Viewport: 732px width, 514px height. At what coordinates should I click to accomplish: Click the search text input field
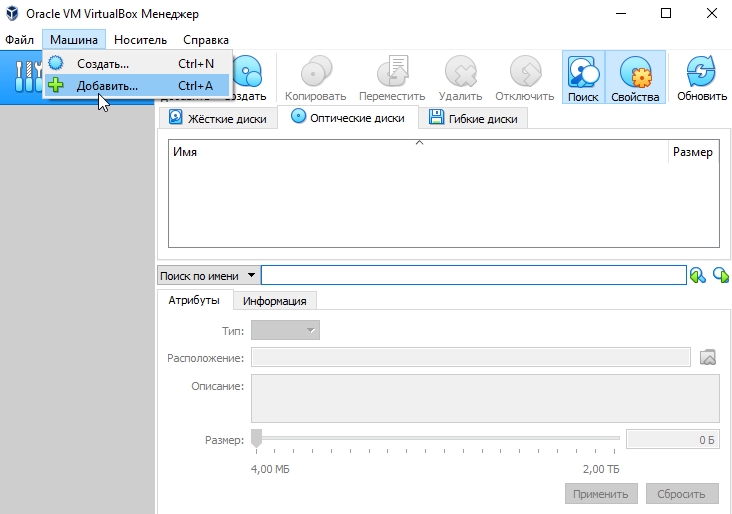tap(473, 275)
